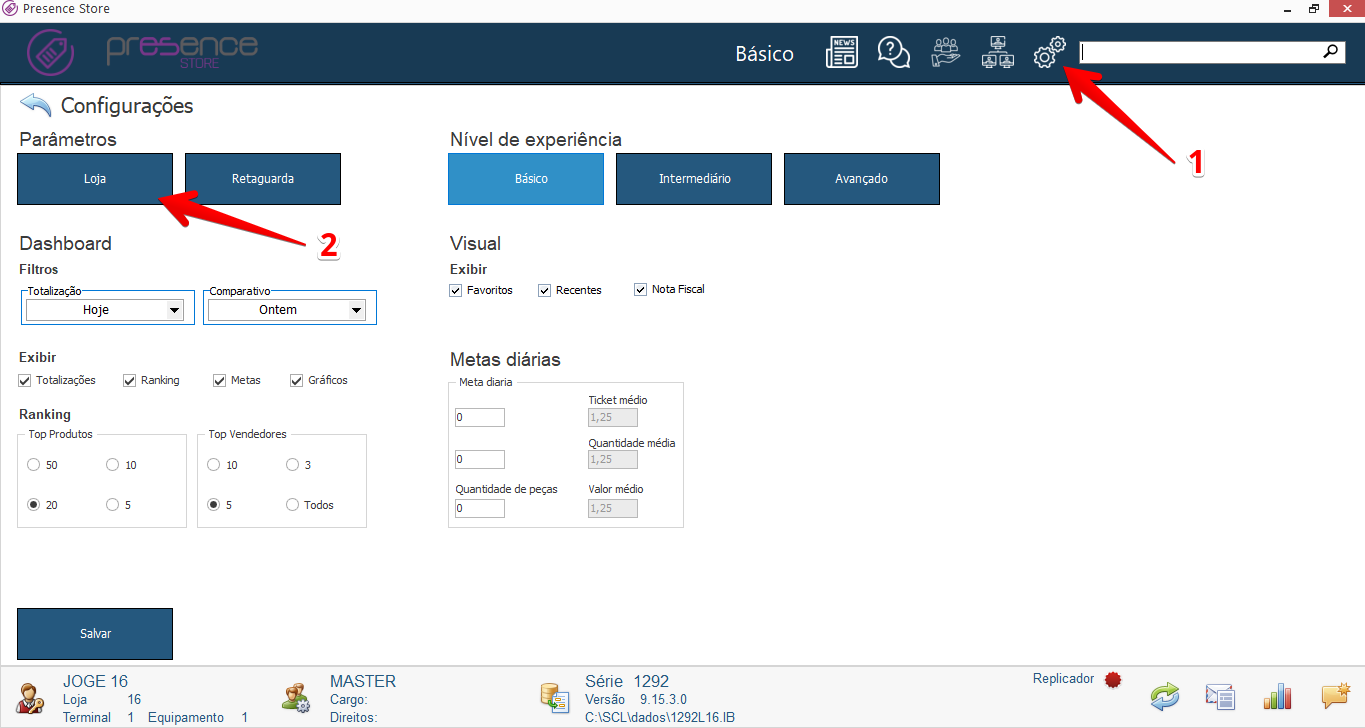1365x728 pixels.
Task: Click the JOGE 16 user icon
Action: pos(30,697)
